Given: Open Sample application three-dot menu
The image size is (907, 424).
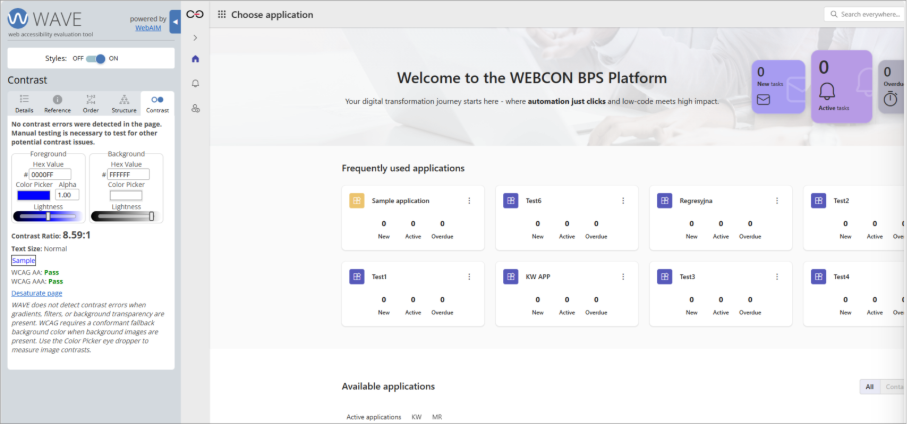Looking at the screenshot, I should coord(469,200).
